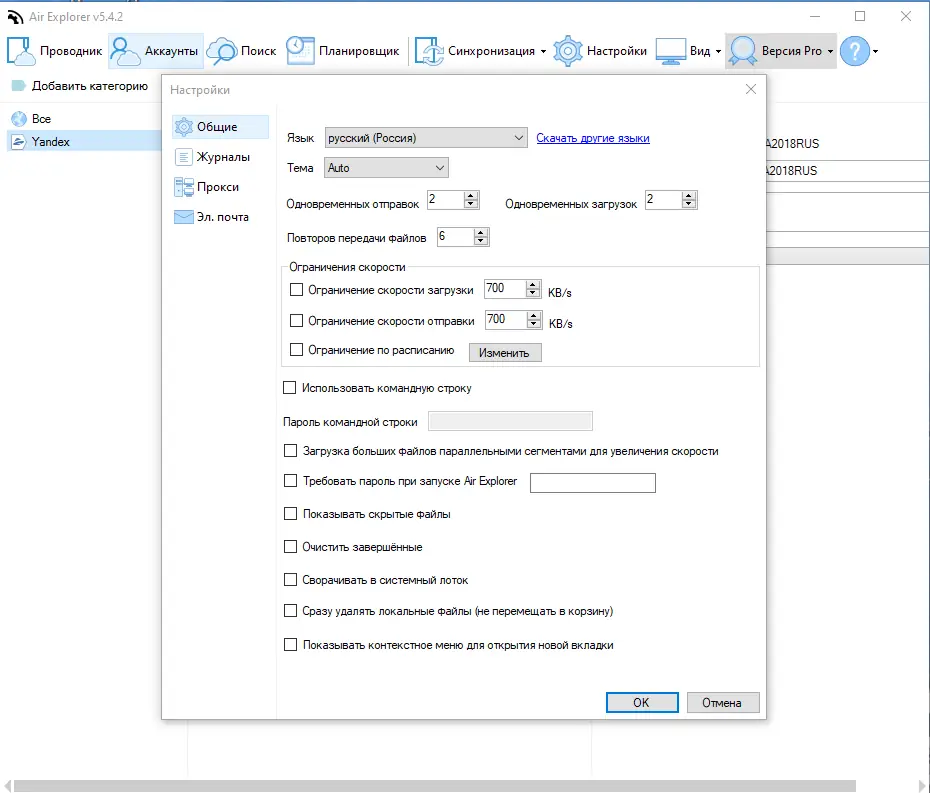
Task: Close the Настройки dialog with X
Action: click(x=750, y=90)
